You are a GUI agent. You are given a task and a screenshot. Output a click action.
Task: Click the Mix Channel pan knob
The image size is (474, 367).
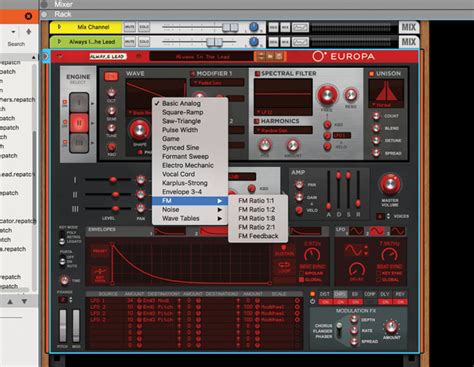254,27
